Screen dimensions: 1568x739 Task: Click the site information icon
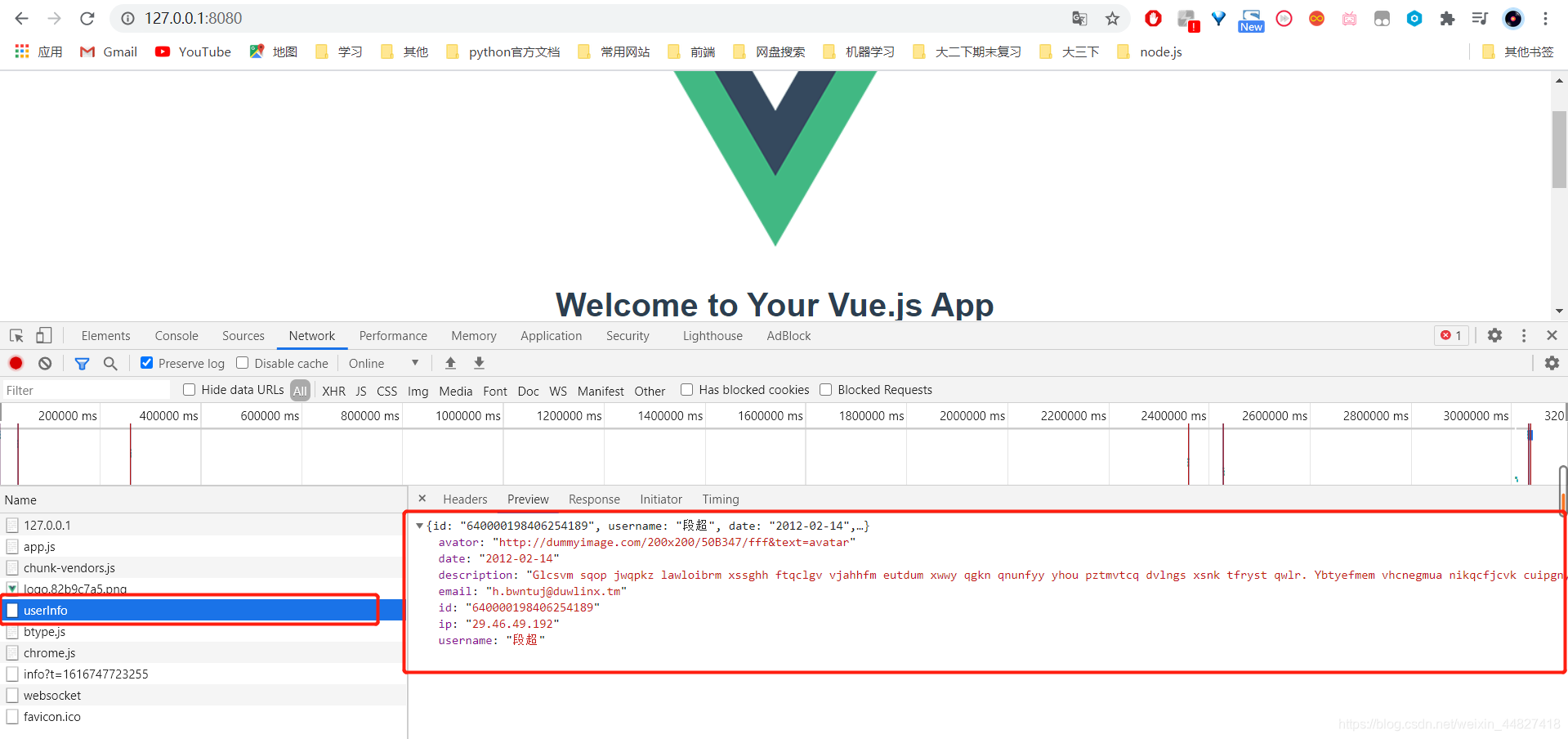coord(127,18)
